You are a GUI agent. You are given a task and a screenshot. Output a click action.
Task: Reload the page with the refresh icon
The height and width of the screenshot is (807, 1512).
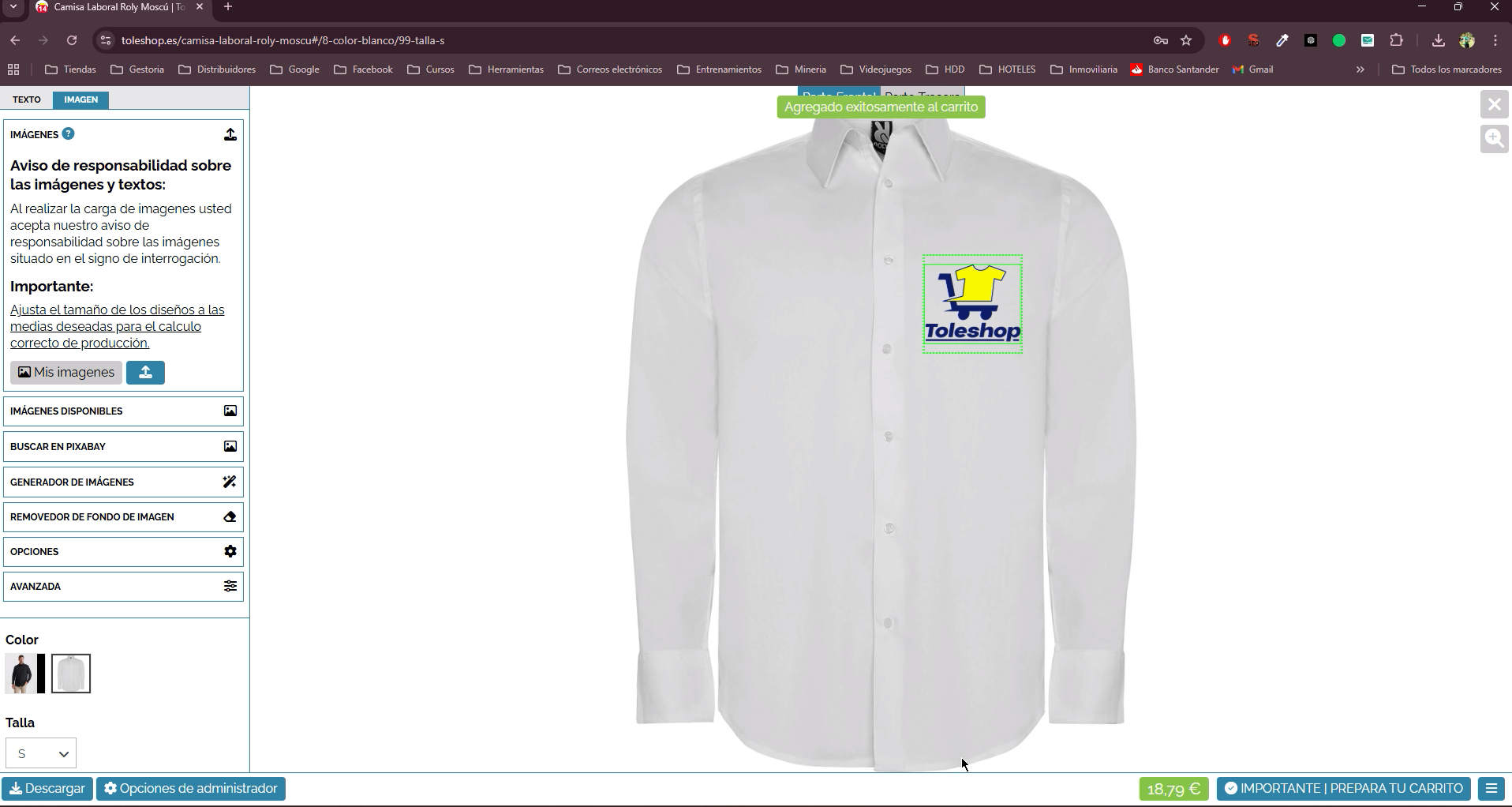coord(72,40)
